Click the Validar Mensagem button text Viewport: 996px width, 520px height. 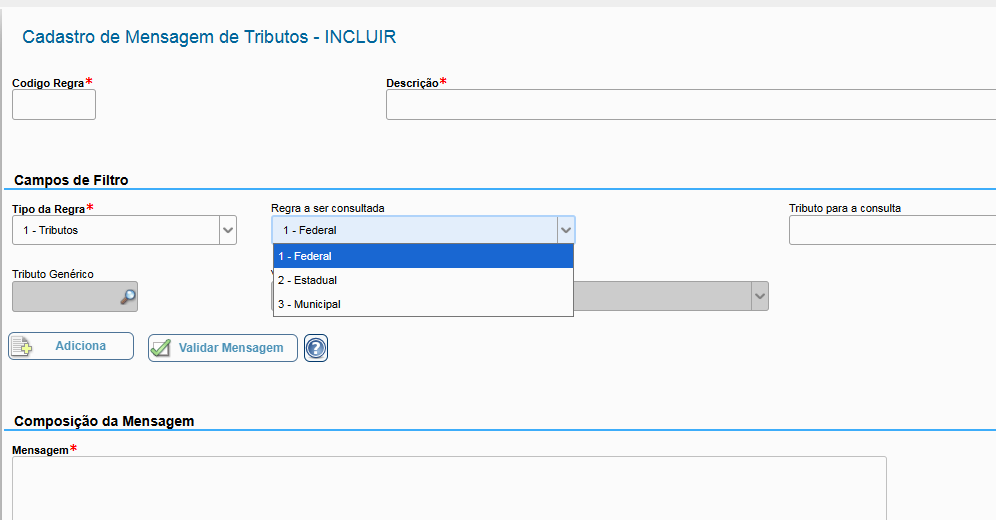pyautogui.click(x=231, y=348)
